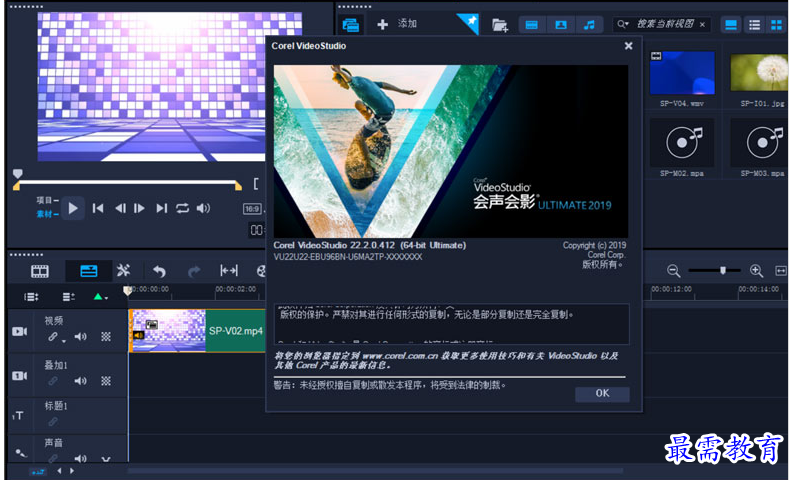Screen dimensions: 789x480
Task: Clear the library search text
Action: (702, 24)
